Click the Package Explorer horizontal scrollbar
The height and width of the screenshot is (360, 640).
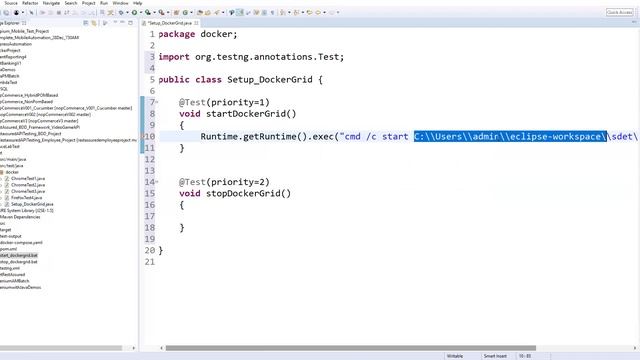pyautogui.click(x=61, y=348)
